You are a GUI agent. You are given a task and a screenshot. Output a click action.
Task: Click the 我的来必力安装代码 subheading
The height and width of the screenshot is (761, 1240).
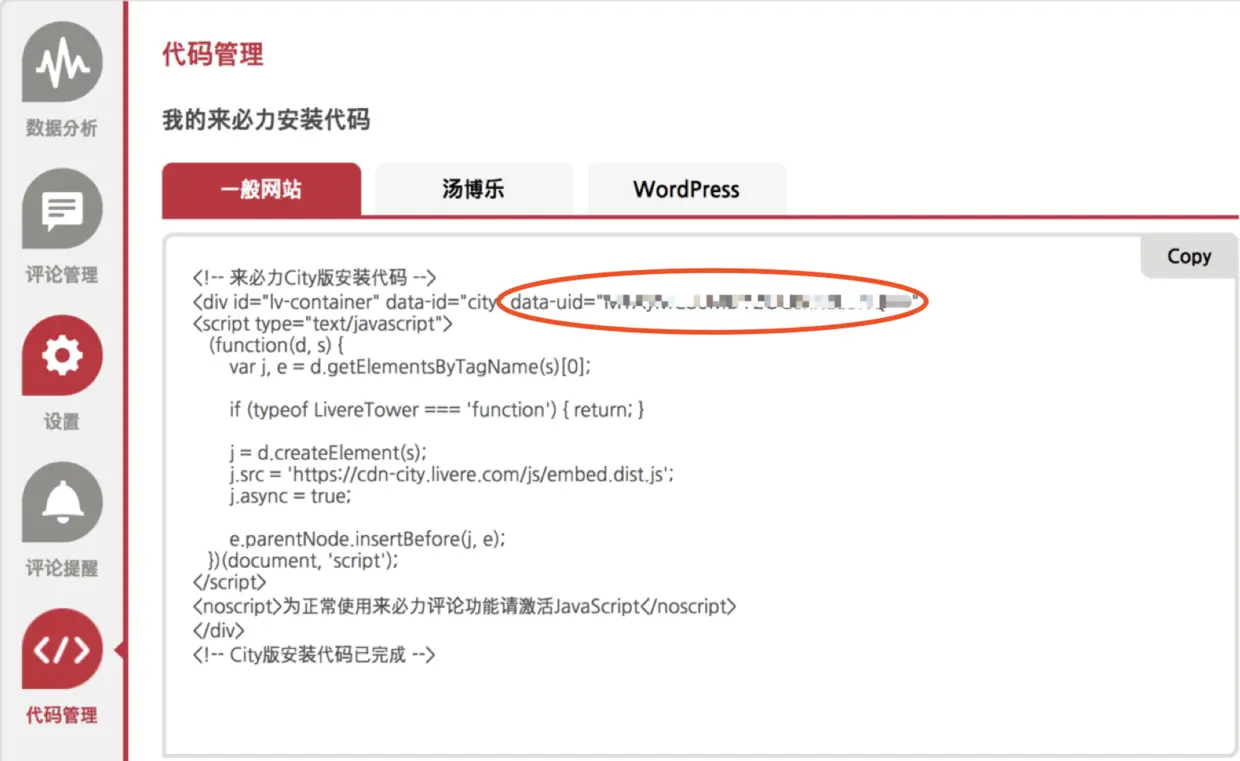pos(266,121)
